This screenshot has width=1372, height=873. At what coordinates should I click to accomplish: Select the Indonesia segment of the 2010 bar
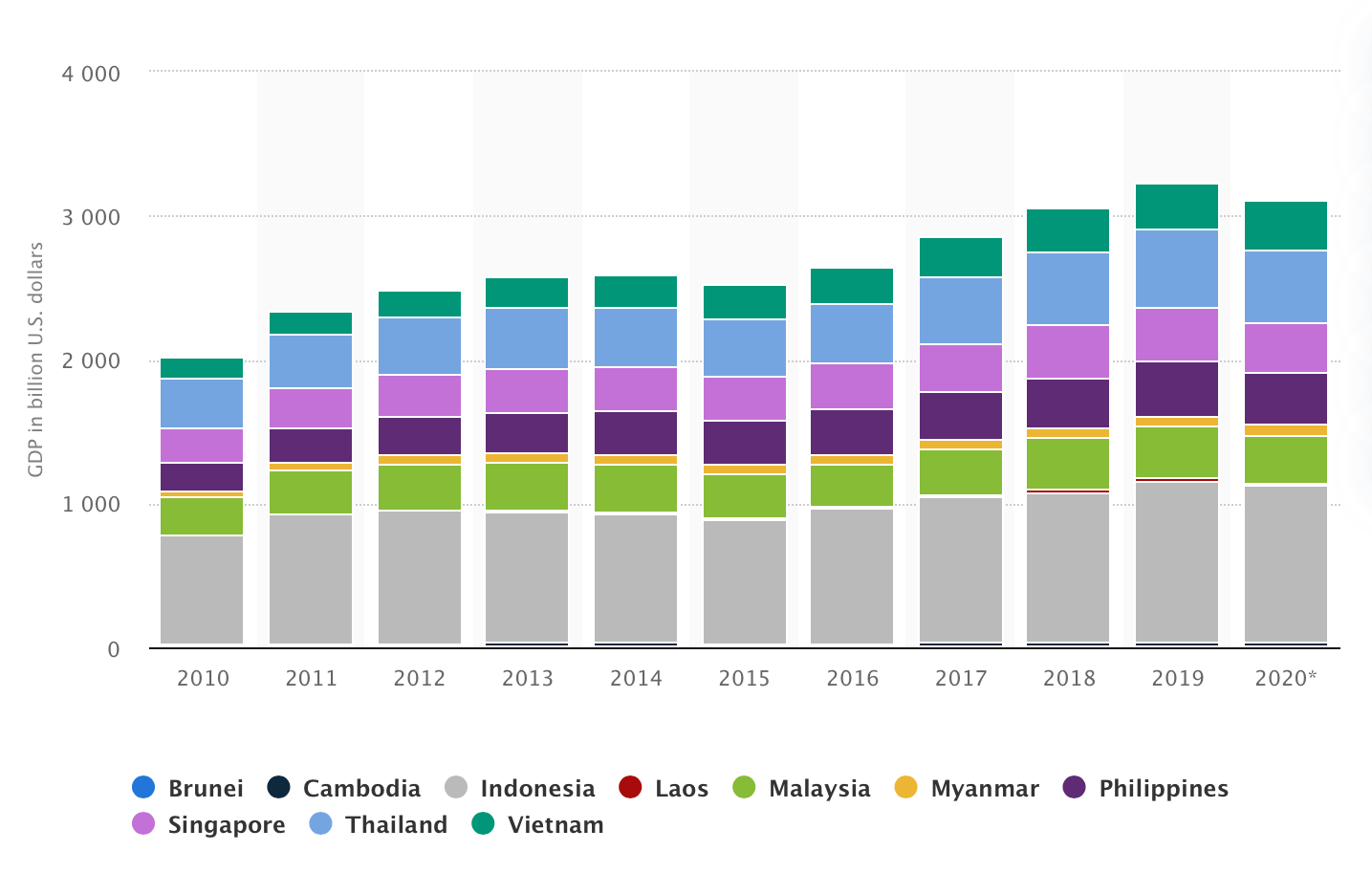pos(202,590)
